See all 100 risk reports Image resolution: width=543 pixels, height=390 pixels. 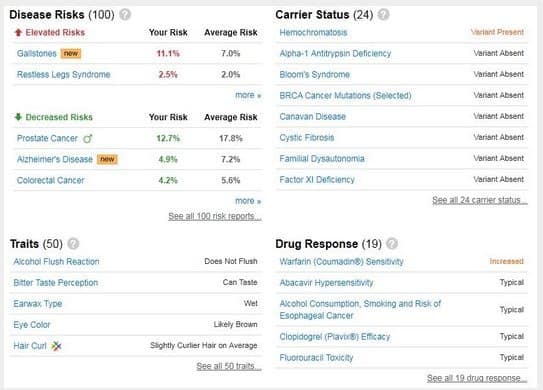(x=215, y=216)
